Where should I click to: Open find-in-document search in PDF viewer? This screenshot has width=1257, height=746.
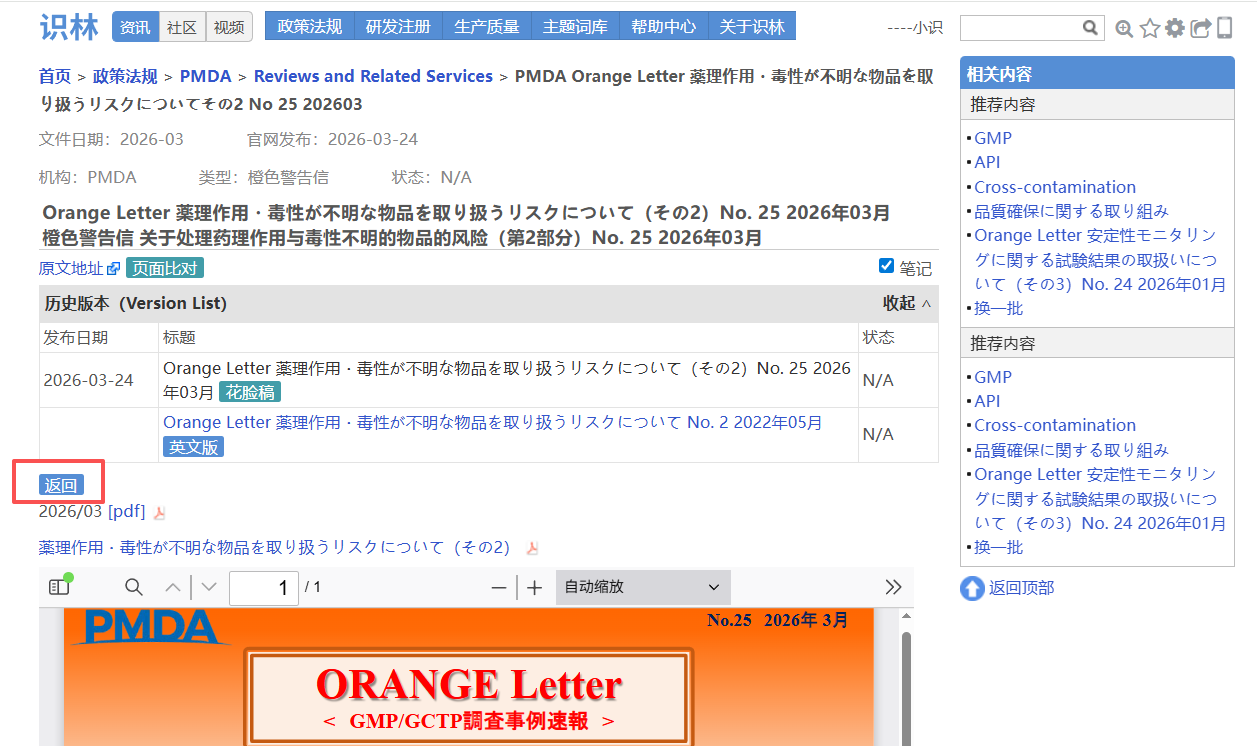(133, 587)
